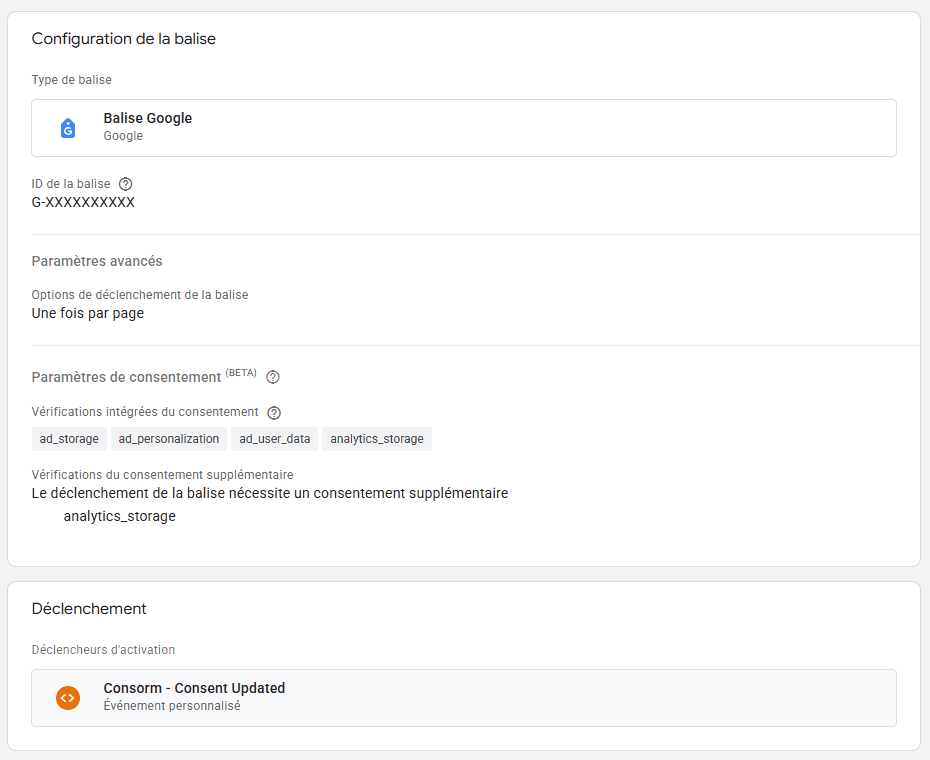Open help icon beside Vérifications intégrées du consentement
The height and width of the screenshot is (760, 930).
pyautogui.click(x=274, y=413)
